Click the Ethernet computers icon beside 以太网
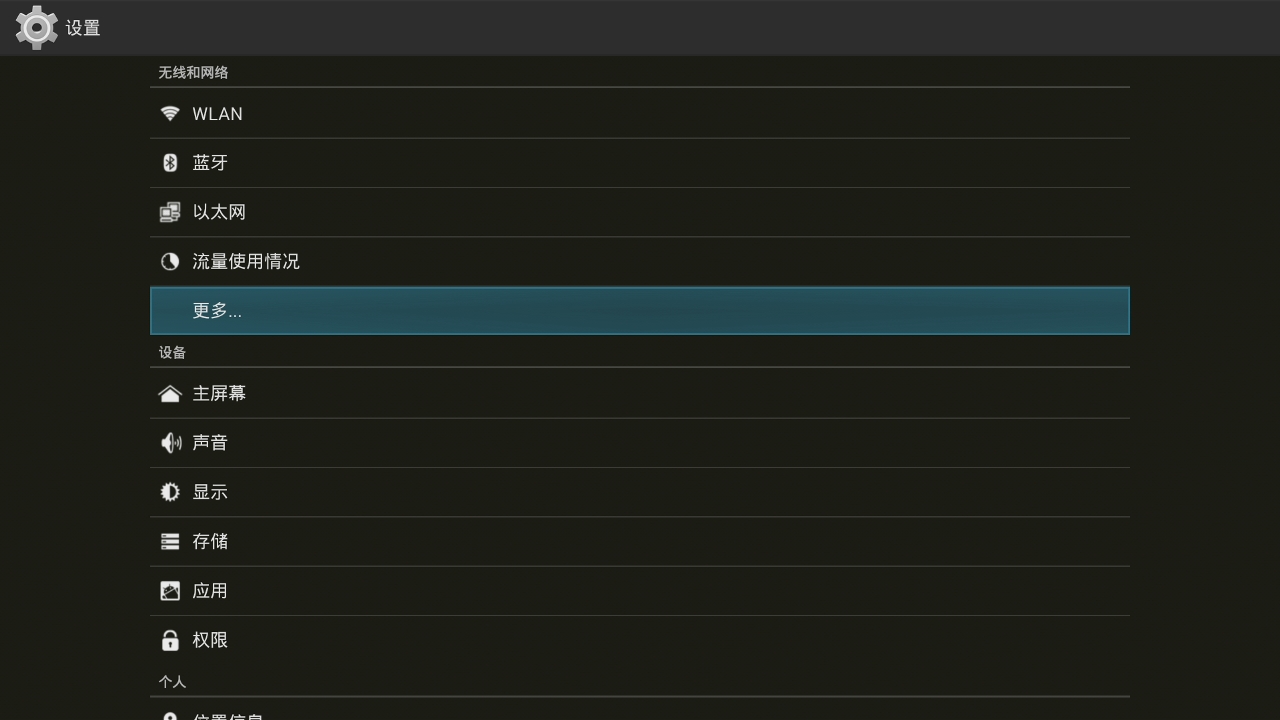The width and height of the screenshot is (1280, 720). (x=170, y=212)
